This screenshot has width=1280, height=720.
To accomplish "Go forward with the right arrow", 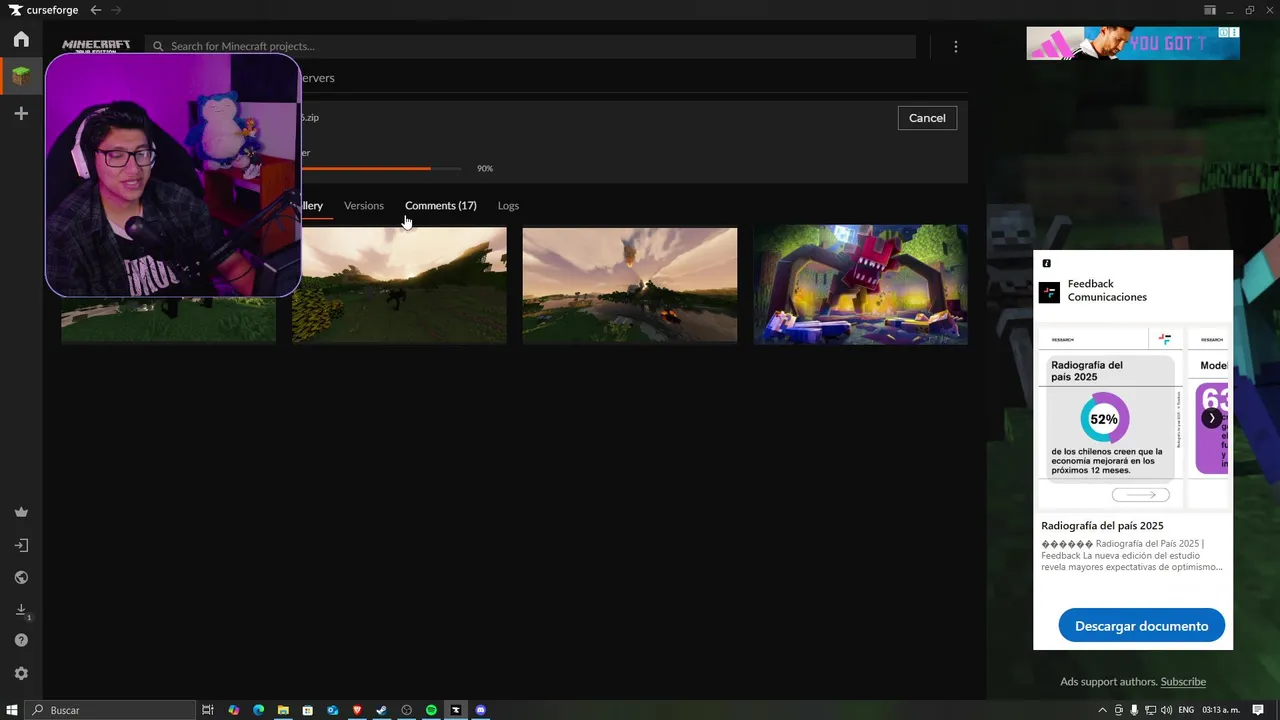I will [116, 10].
